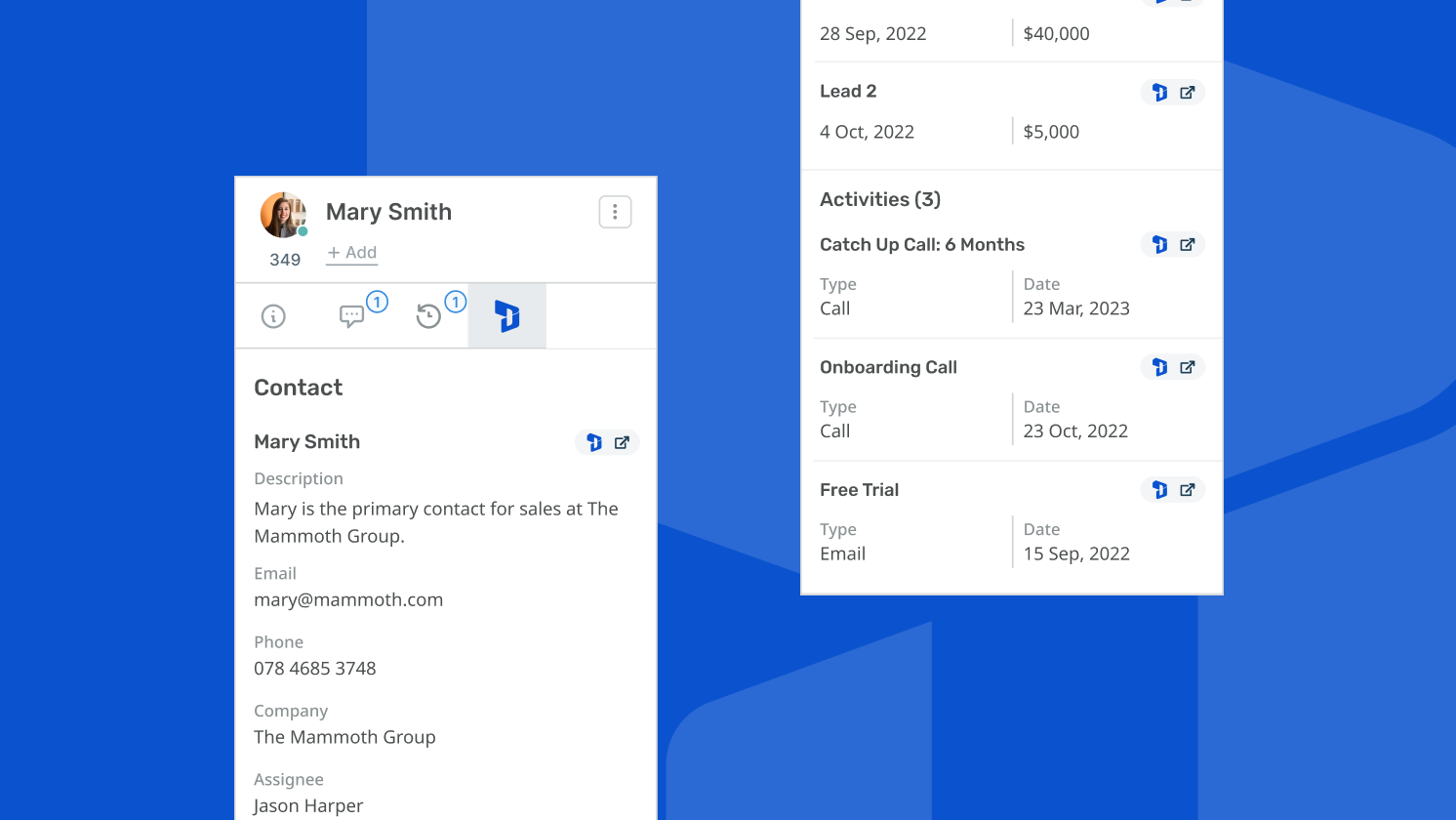Click the email mary@mammoth.com

348,599
